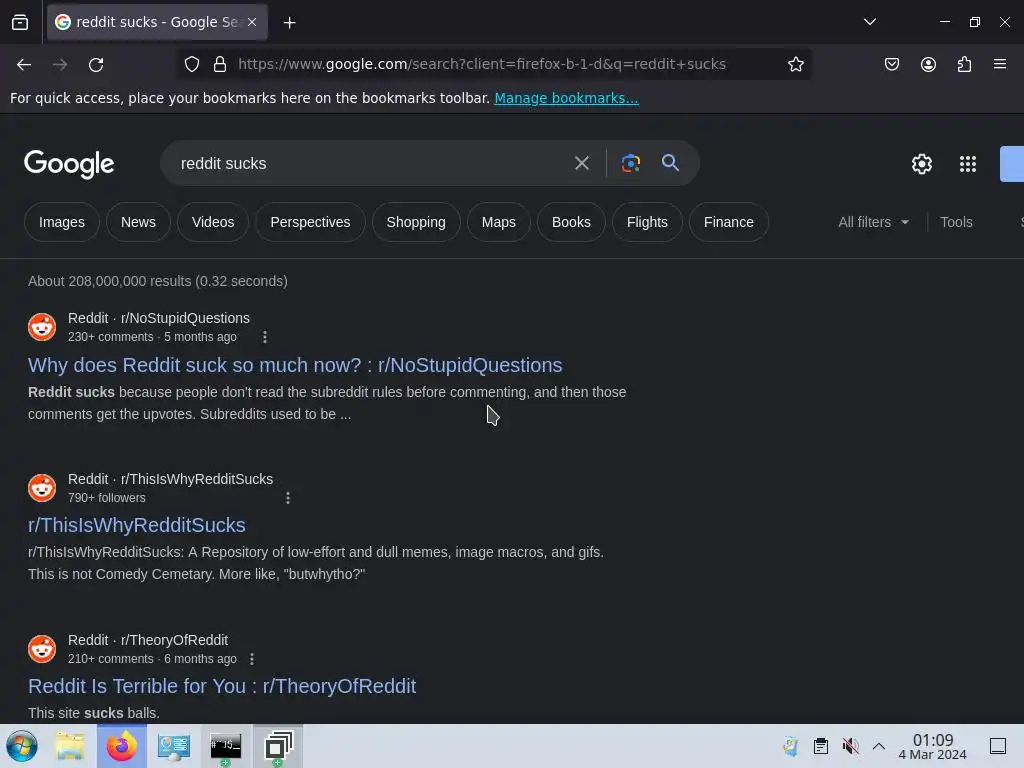This screenshot has width=1024, height=768.
Task: Expand hidden system tray icons
Action: pyautogui.click(x=879, y=746)
